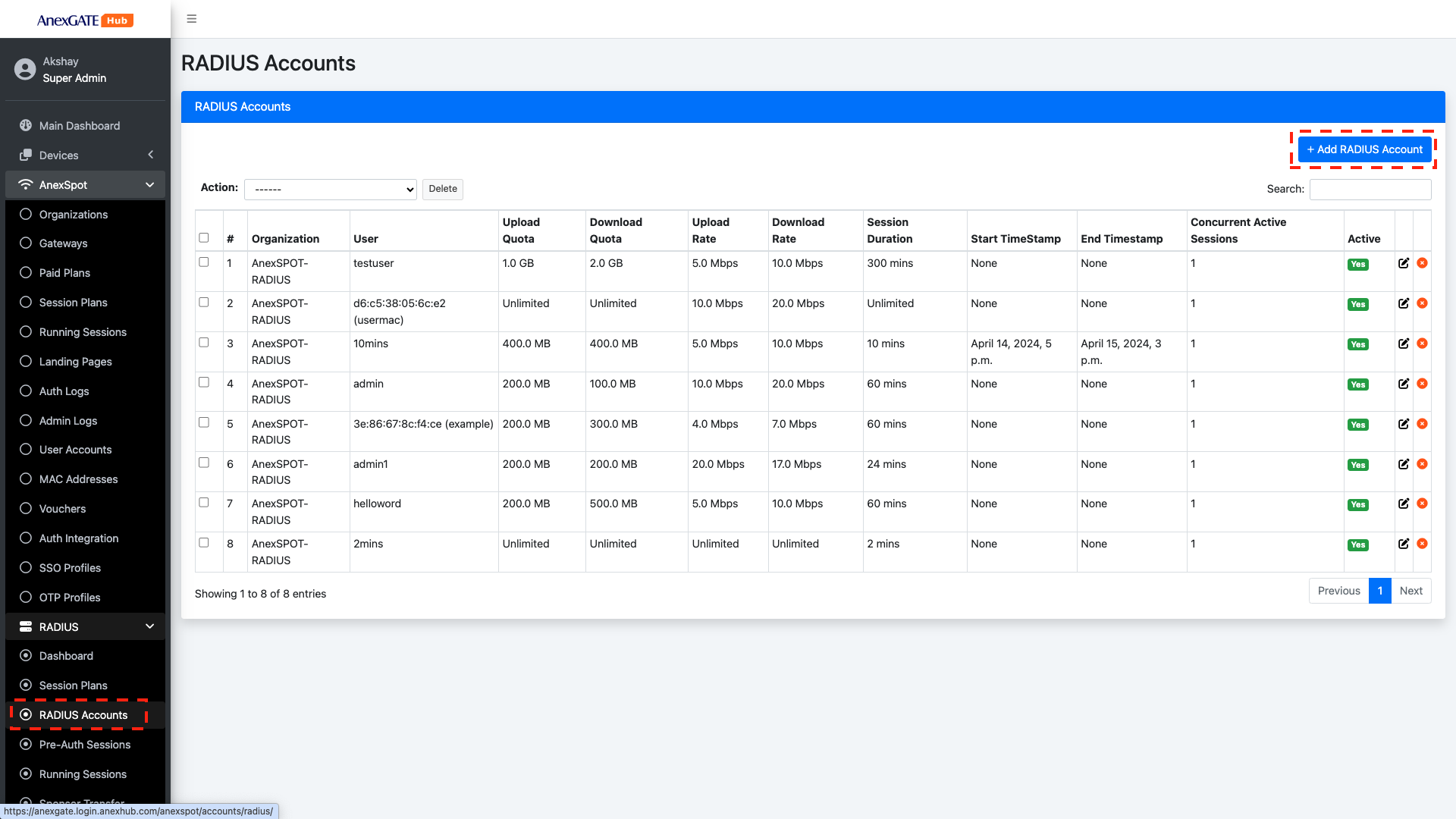1456x819 pixels.
Task: Click red delete icon for 10mins row
Action: click(1422, 344)
